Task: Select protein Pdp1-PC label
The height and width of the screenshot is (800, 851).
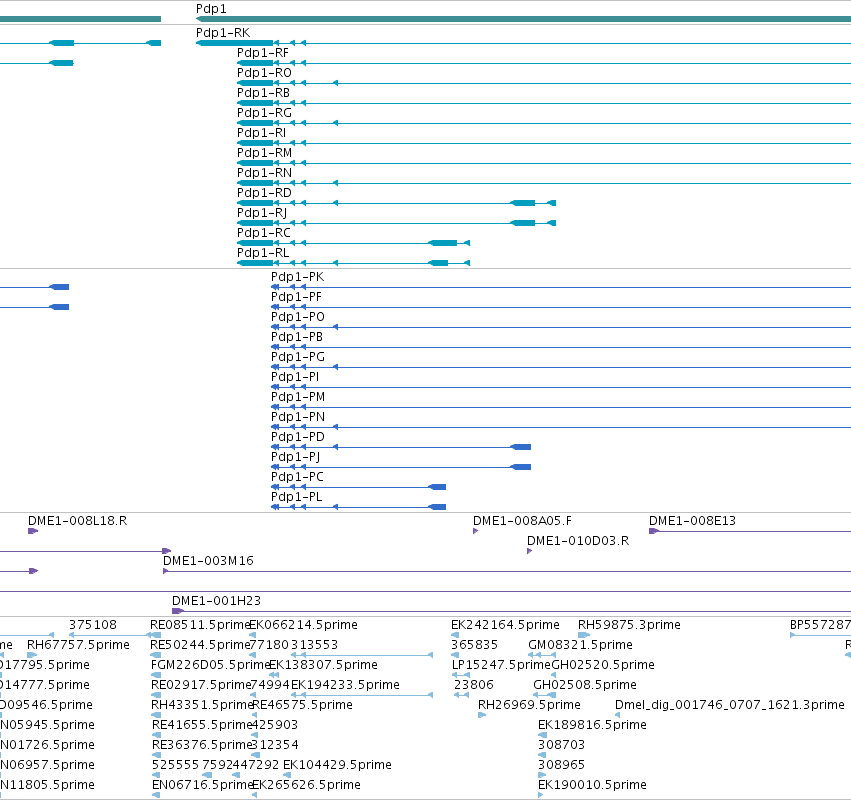Action: pos(297,477)
